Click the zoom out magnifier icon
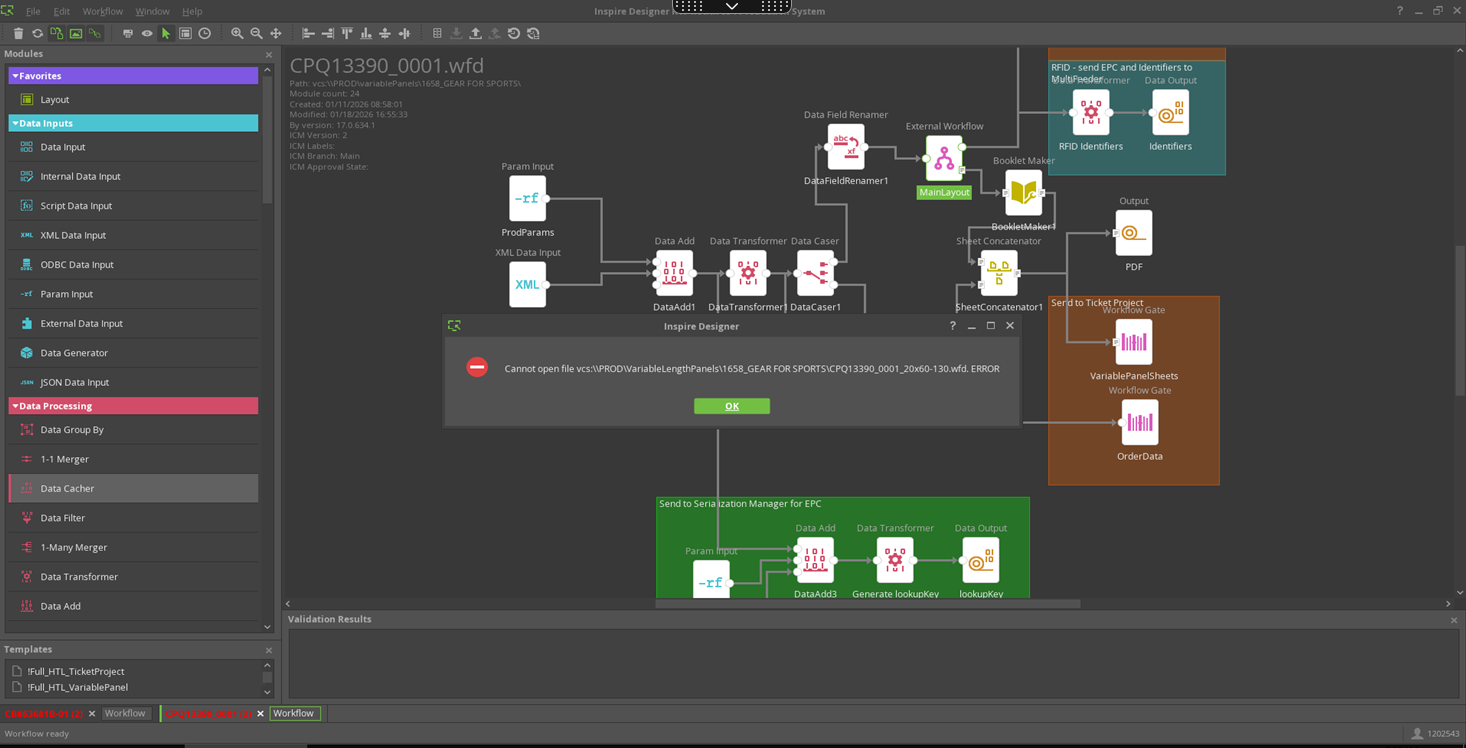Viewport: 1466px width, 748px height. click(256, 34)
